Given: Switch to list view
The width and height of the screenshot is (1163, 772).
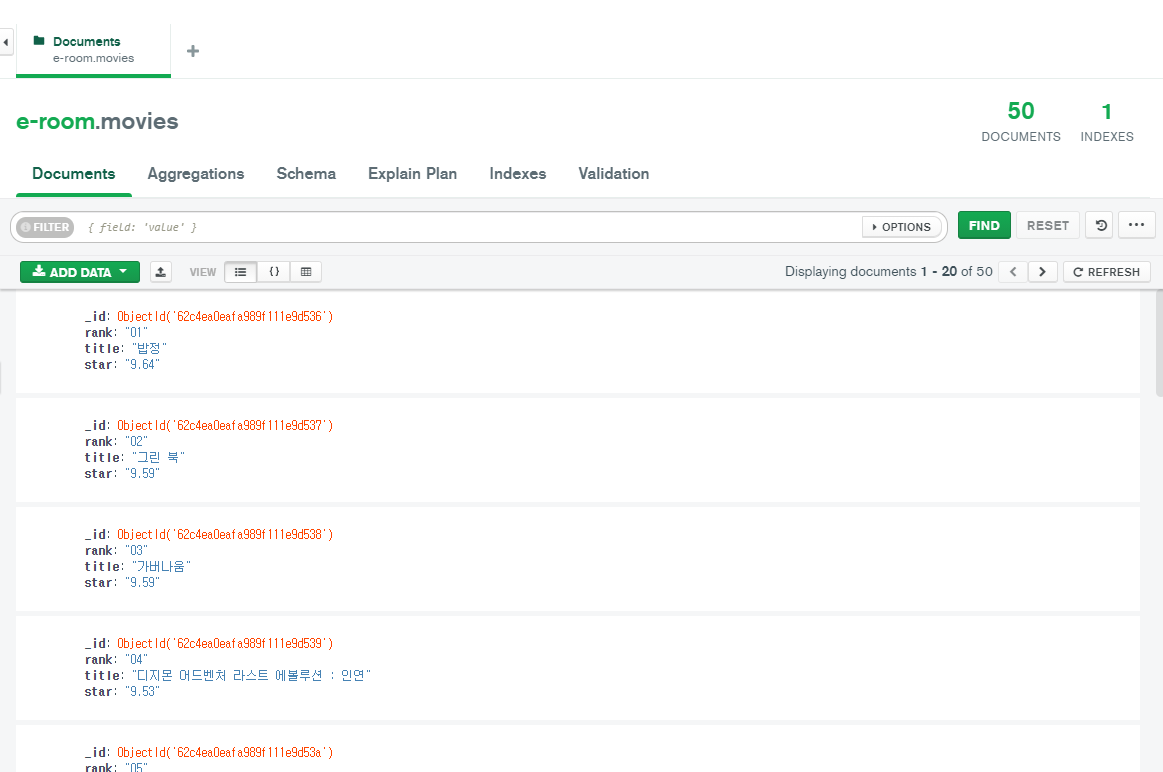Looking at the screenshot, I should 240,272.
